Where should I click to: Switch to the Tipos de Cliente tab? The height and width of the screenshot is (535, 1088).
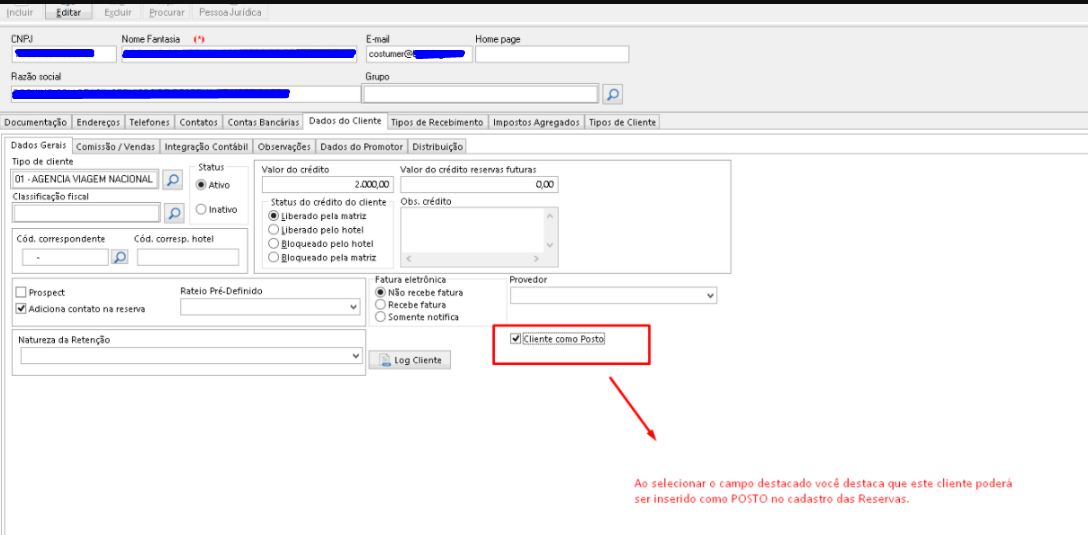pos(622,122)
